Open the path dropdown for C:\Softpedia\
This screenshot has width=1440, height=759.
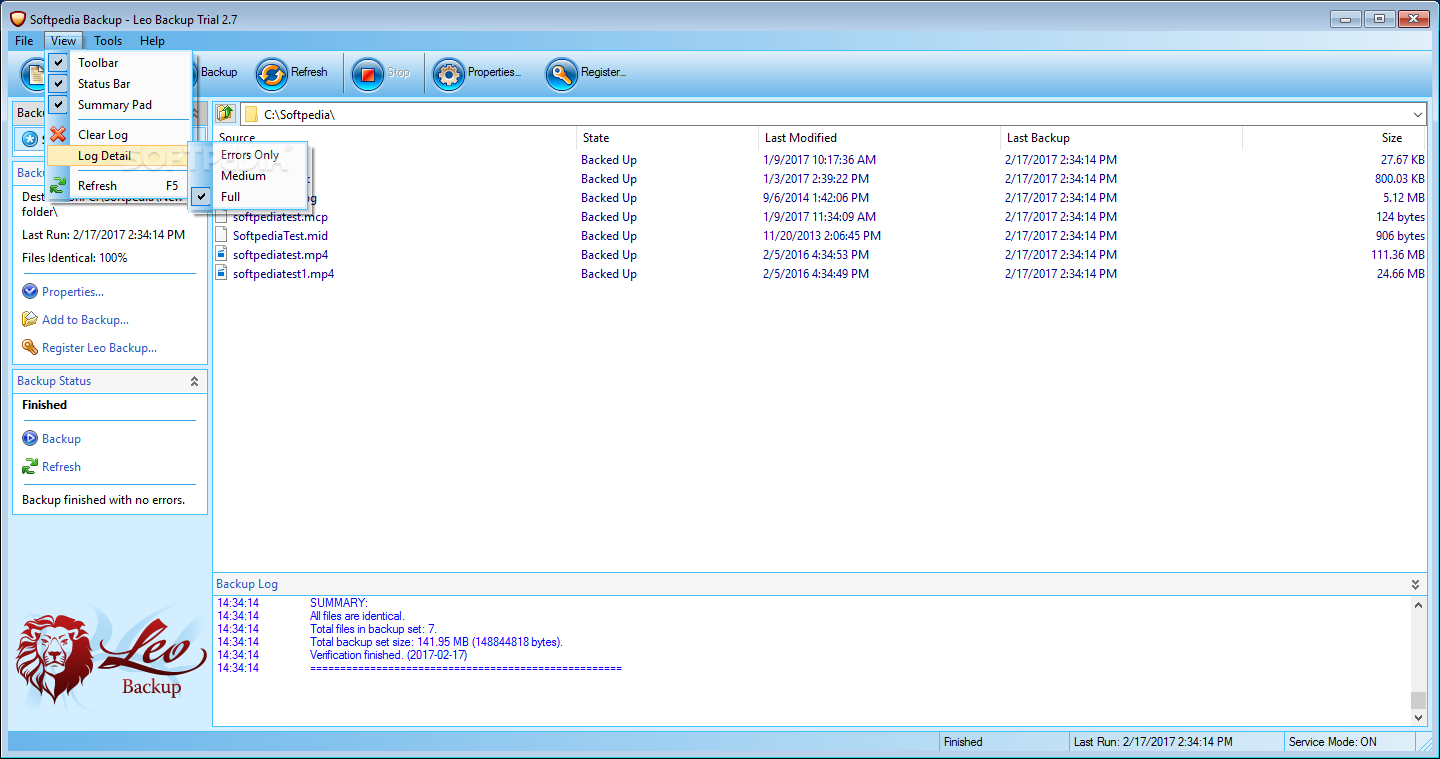click(x=1418, y=114)
